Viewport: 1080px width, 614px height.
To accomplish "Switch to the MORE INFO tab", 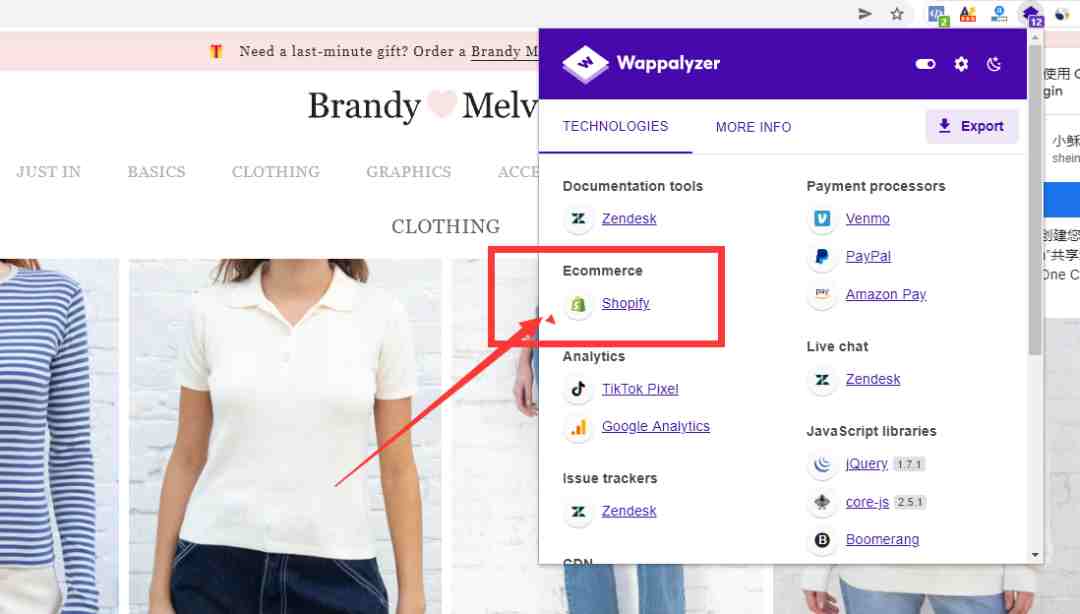I will click(754, 127).
